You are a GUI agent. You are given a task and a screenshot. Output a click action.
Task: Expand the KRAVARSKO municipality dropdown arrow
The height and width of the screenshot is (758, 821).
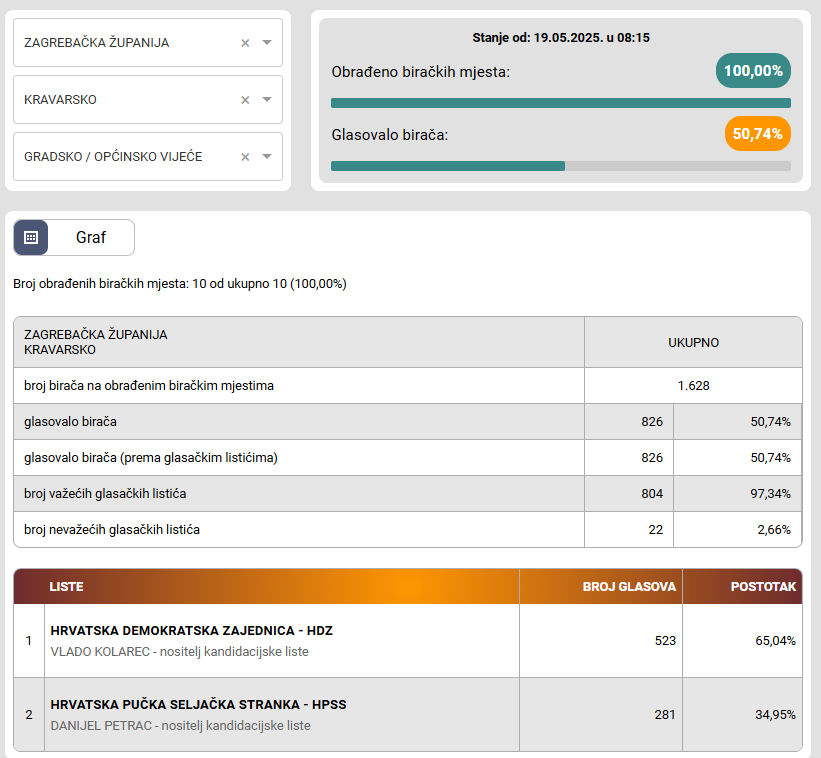click(267, 100)
